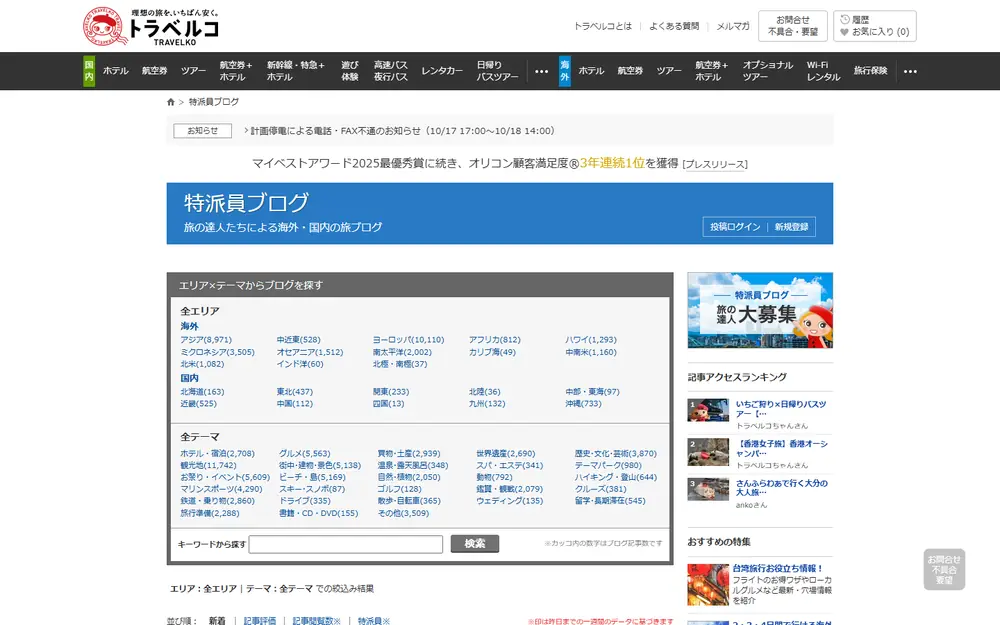
Task: Sort by 特派員
Action: pyautogui.click(x=374, y=621)
